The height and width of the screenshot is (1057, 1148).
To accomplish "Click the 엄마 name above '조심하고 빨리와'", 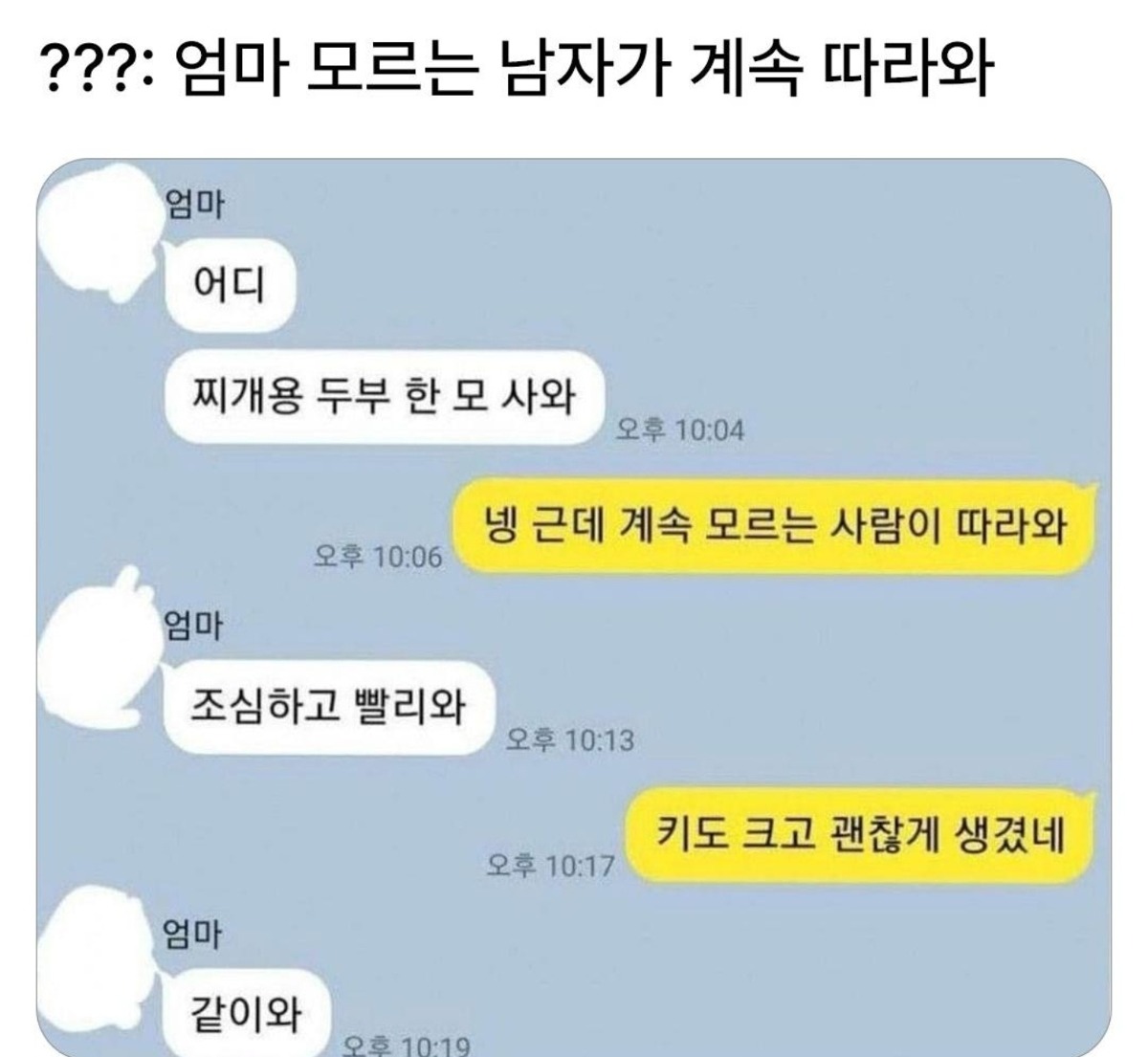I will pyautogui.click(x=194, y=626).
